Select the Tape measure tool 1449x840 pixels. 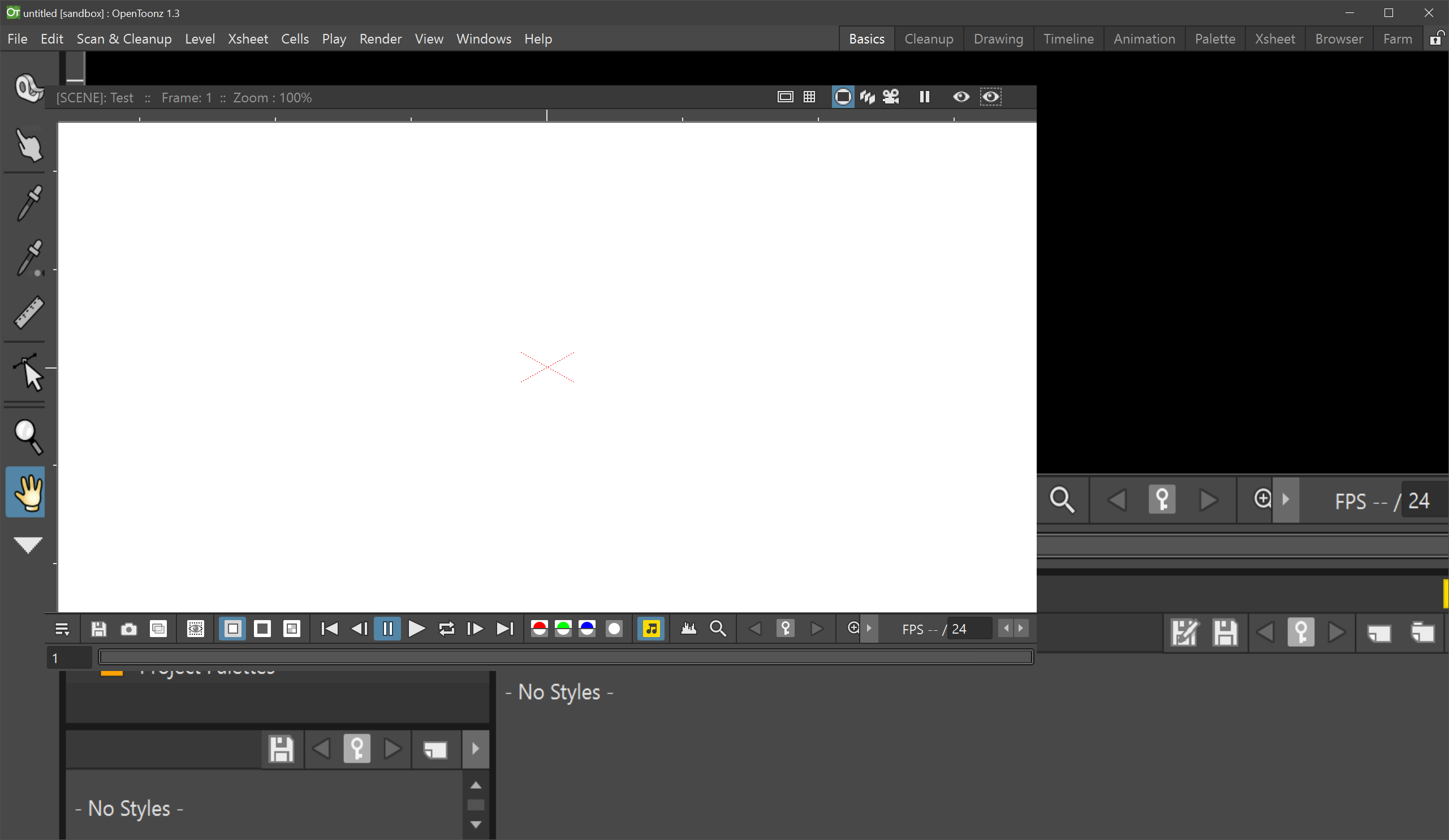point(28,313)
